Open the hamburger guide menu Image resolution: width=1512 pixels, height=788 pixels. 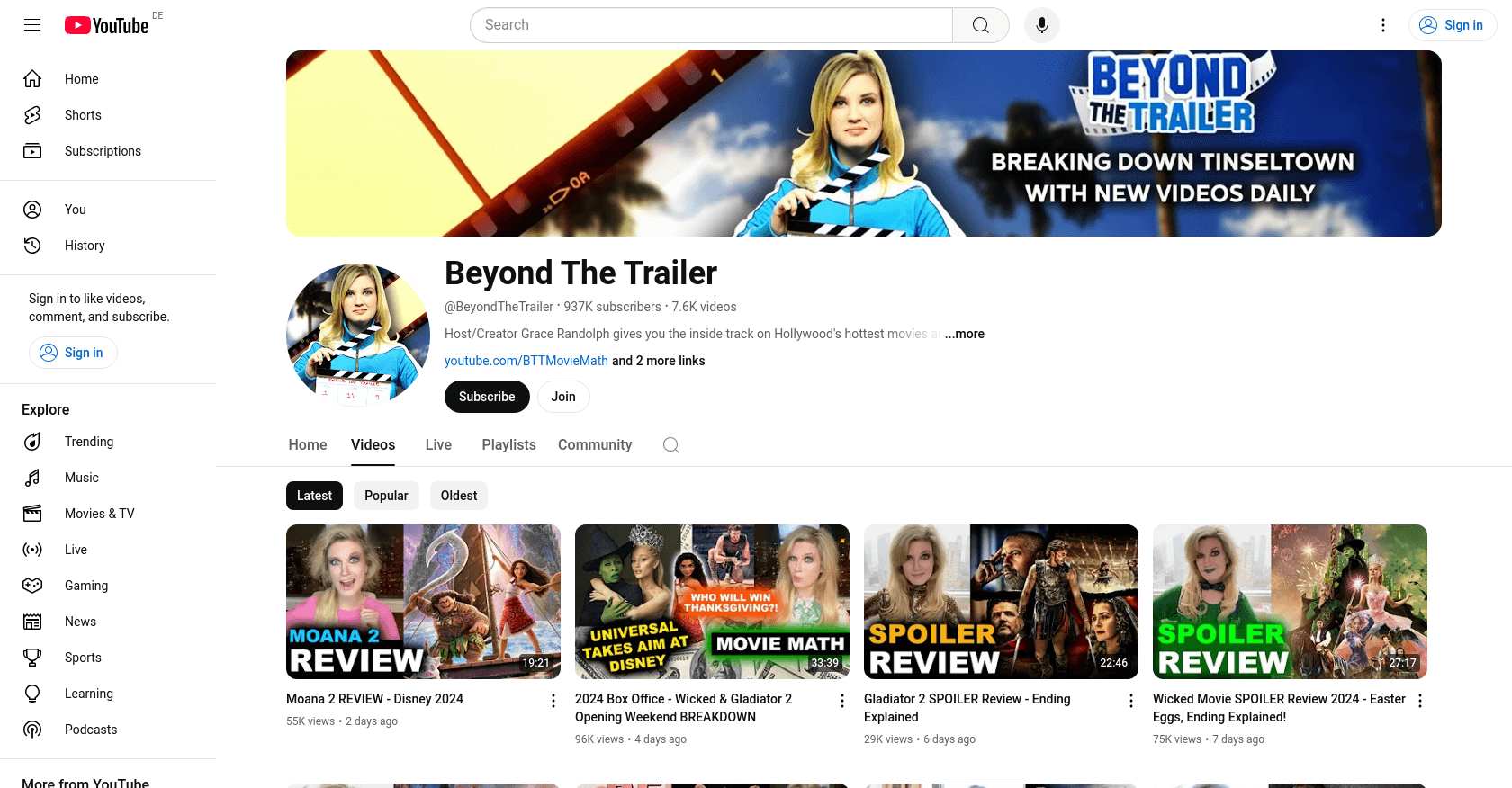tap(32, 25)
